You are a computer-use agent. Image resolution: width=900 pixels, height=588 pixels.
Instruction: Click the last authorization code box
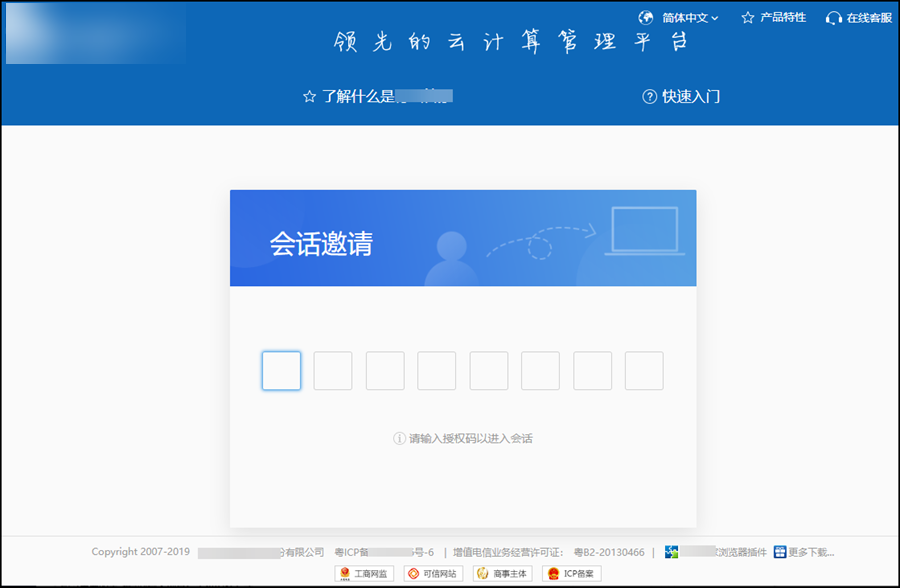click(x=644, y=371)
